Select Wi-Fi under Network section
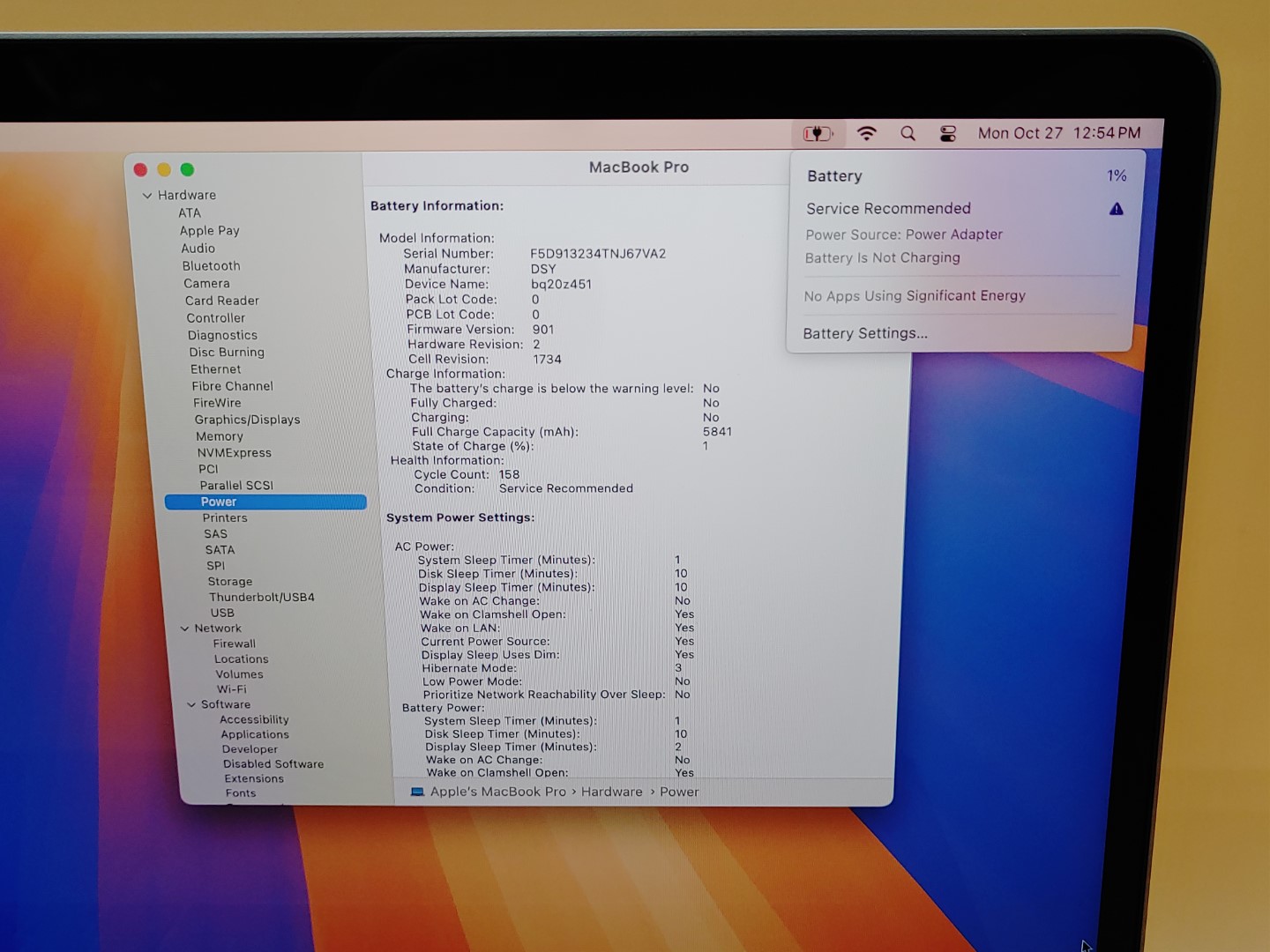 (x=232, y=689)
